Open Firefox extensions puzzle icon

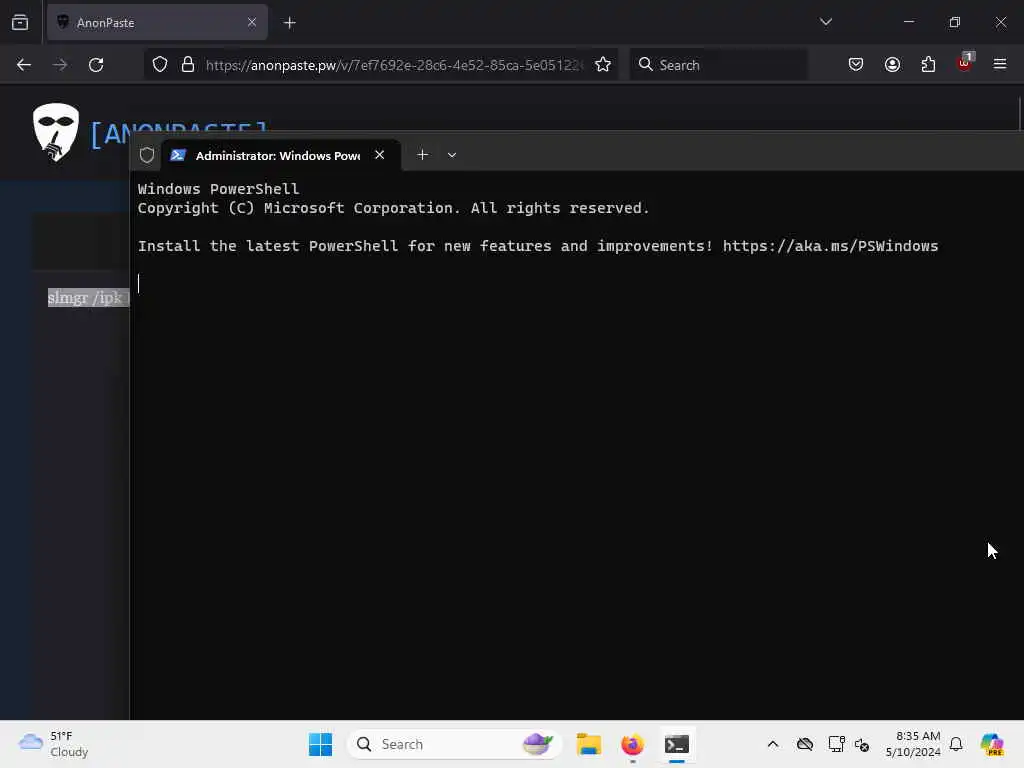tap(928, 64)
